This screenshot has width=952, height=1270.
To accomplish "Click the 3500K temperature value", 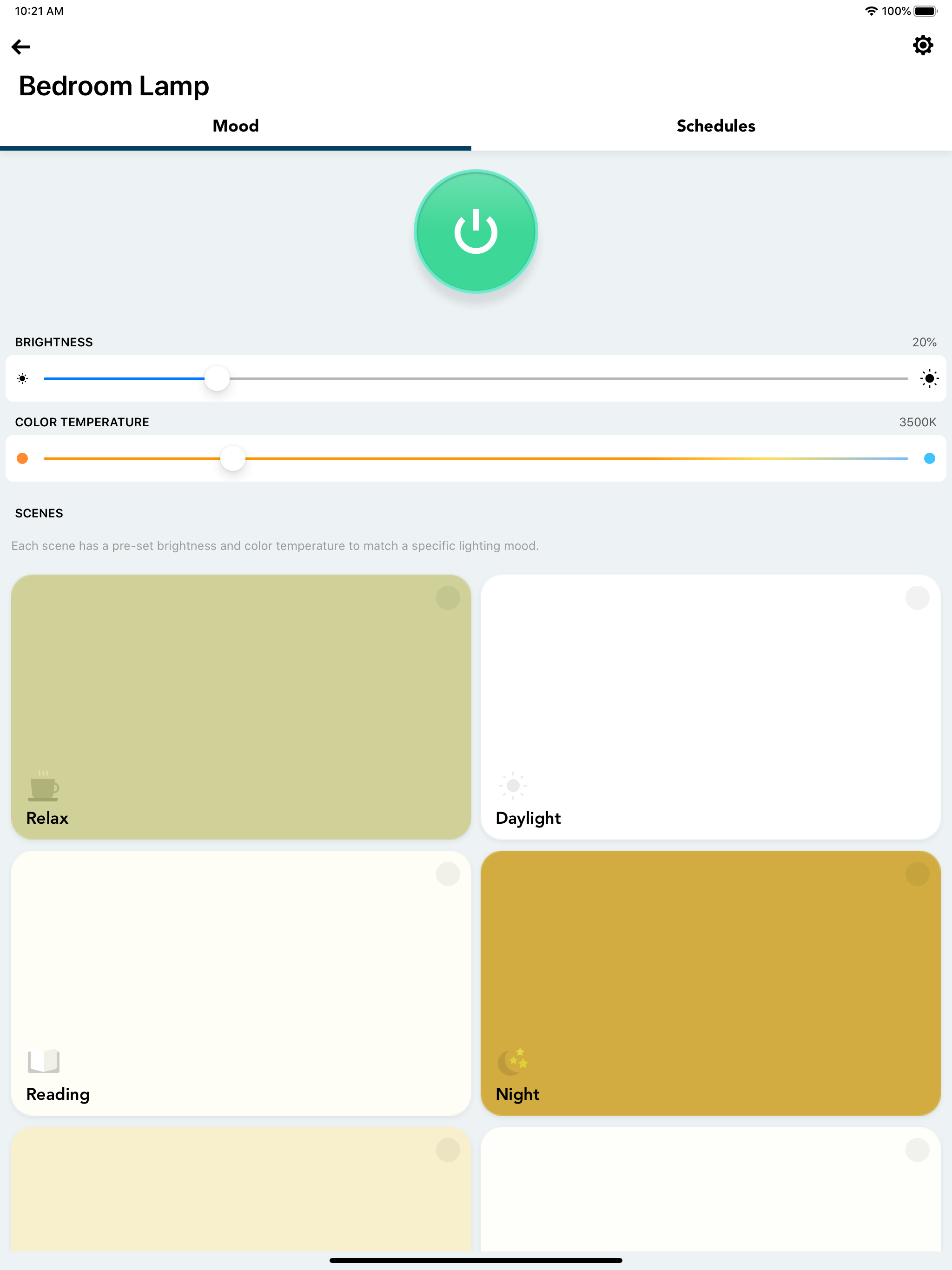I will pos(918,422).
